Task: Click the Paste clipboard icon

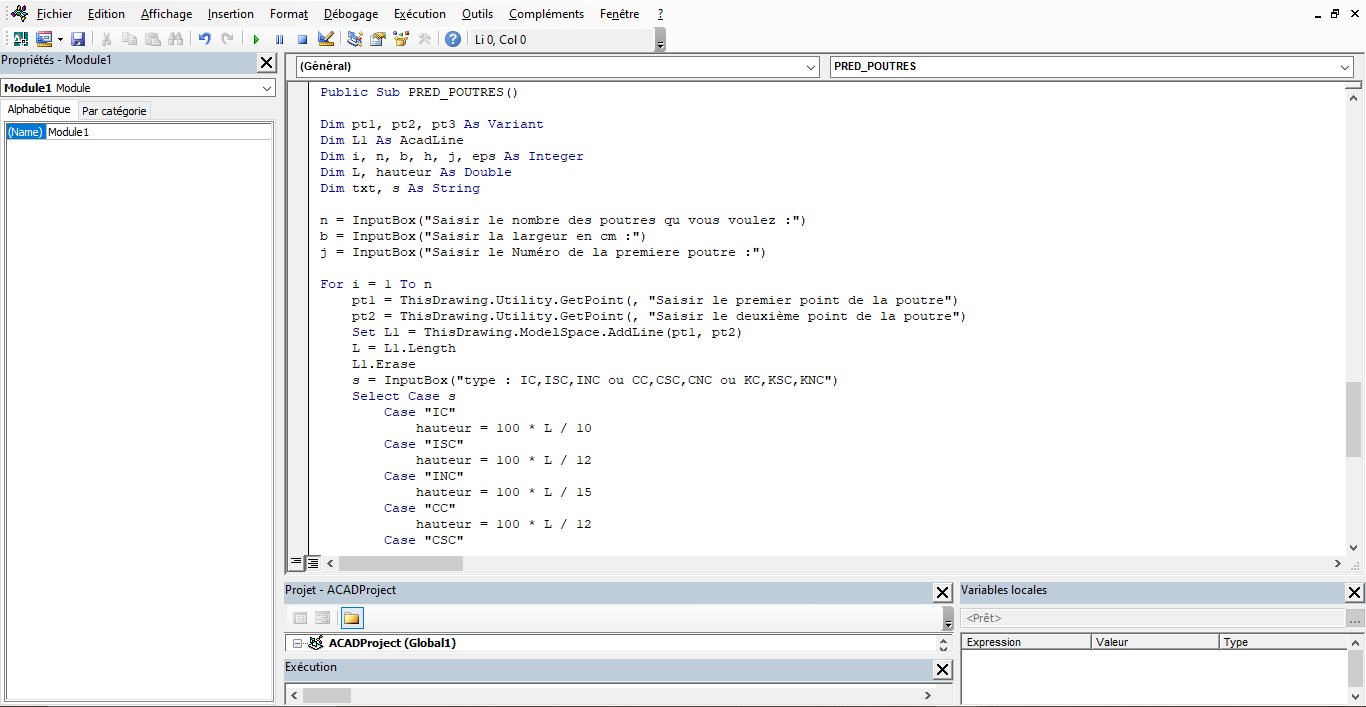Action: (152, 39)
